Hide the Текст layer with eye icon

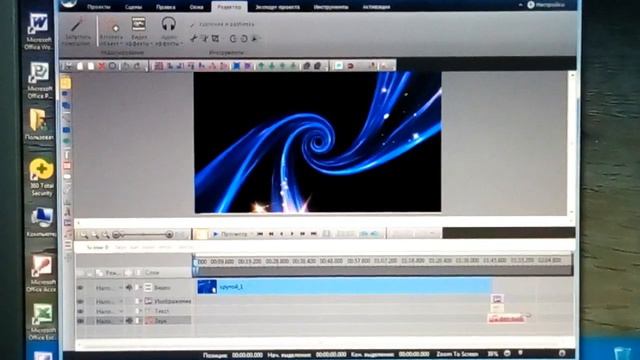(x=80, y=311)
